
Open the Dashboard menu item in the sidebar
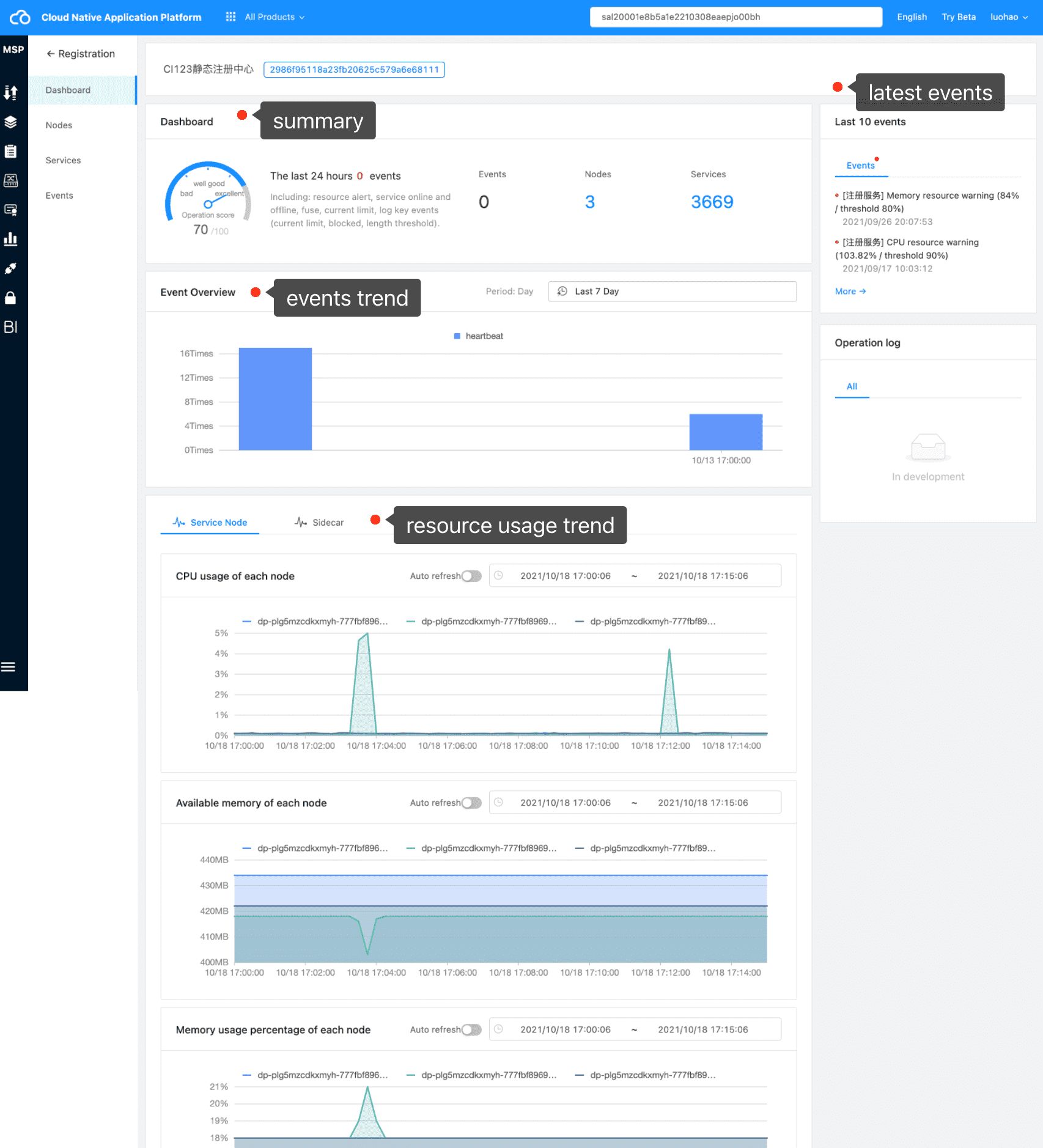(82, 90)
